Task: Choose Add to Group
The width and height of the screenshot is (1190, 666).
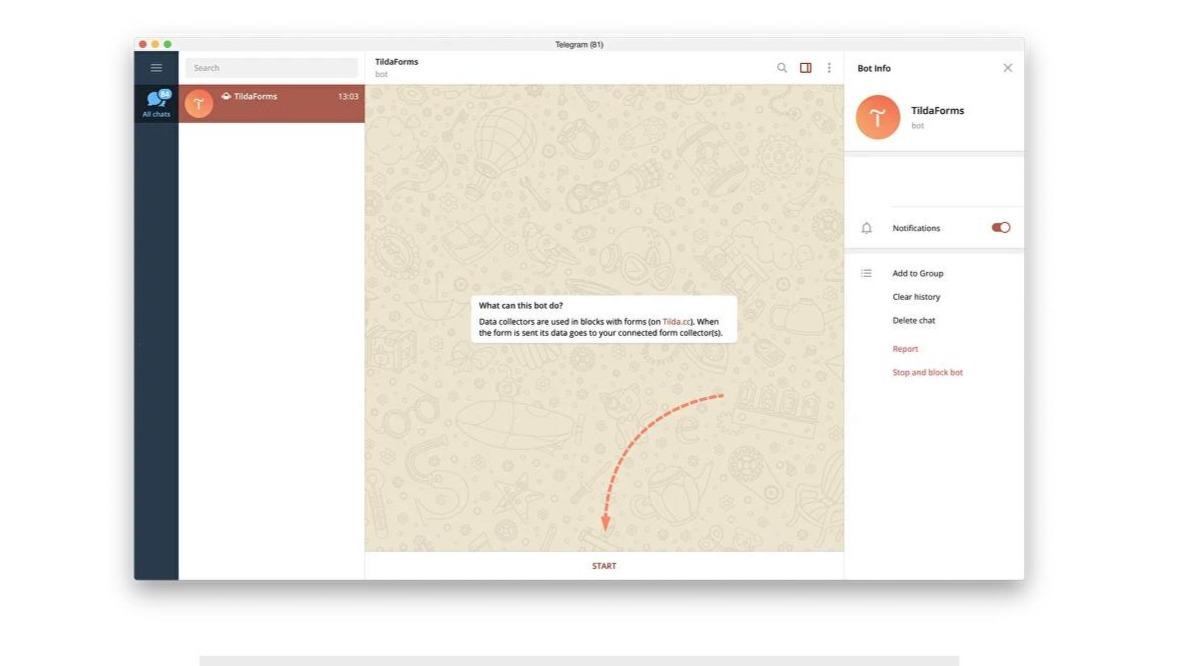Action: (x=918, y=273)
